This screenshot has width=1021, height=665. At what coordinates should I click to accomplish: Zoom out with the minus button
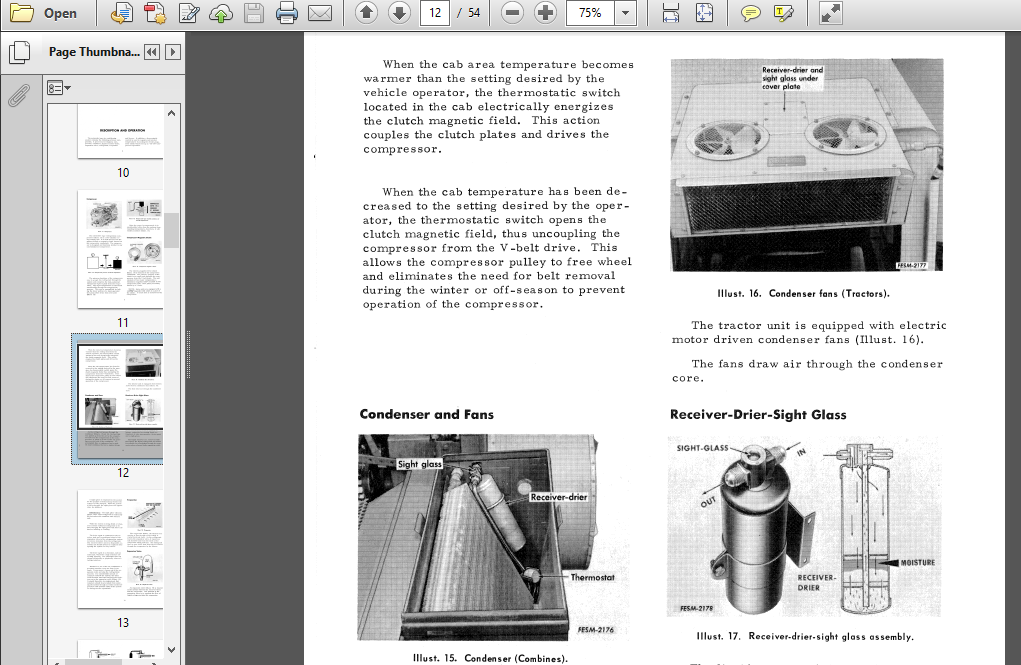pos(512,12)
